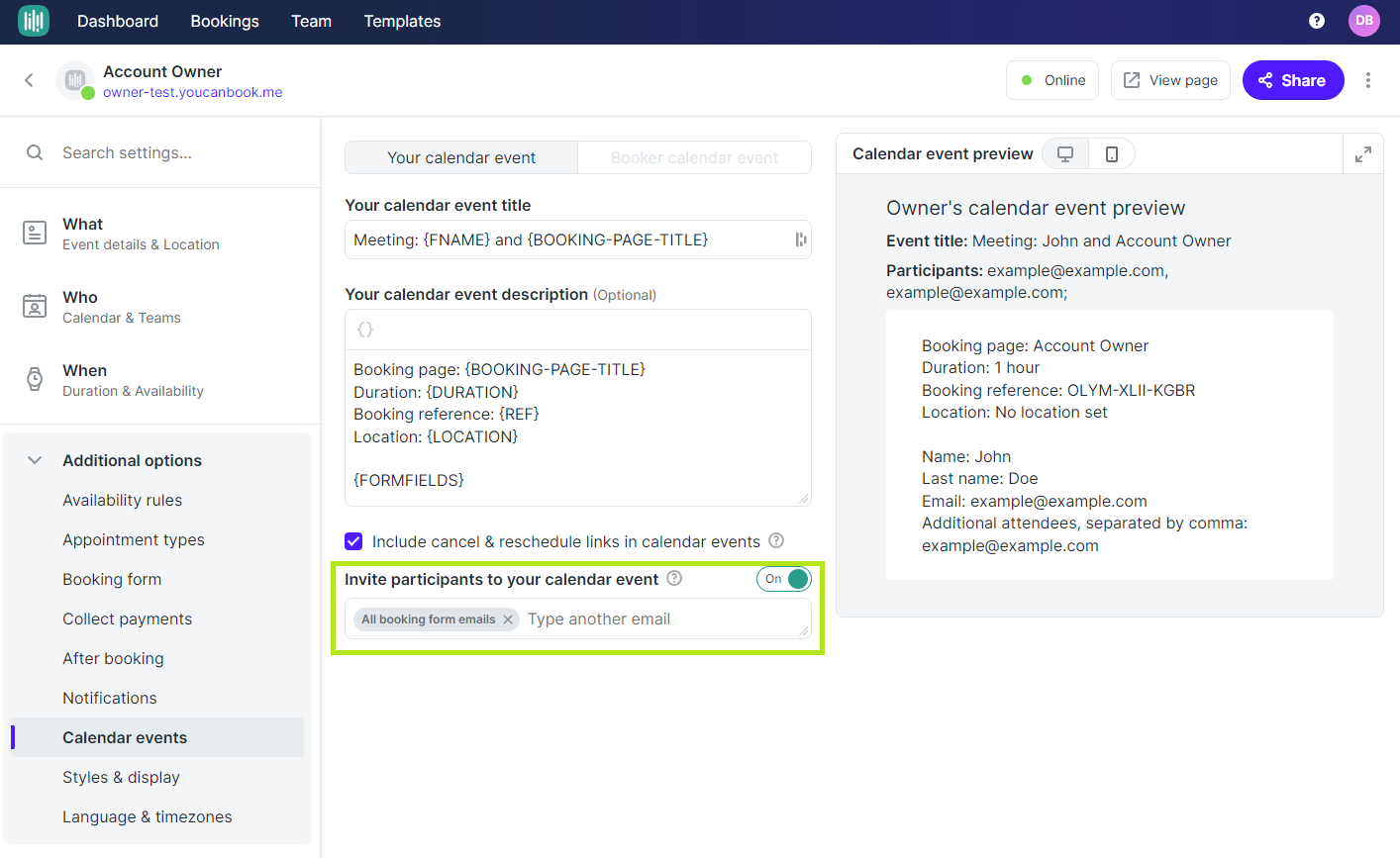Open the Dashboard menu

pos(118,21)
